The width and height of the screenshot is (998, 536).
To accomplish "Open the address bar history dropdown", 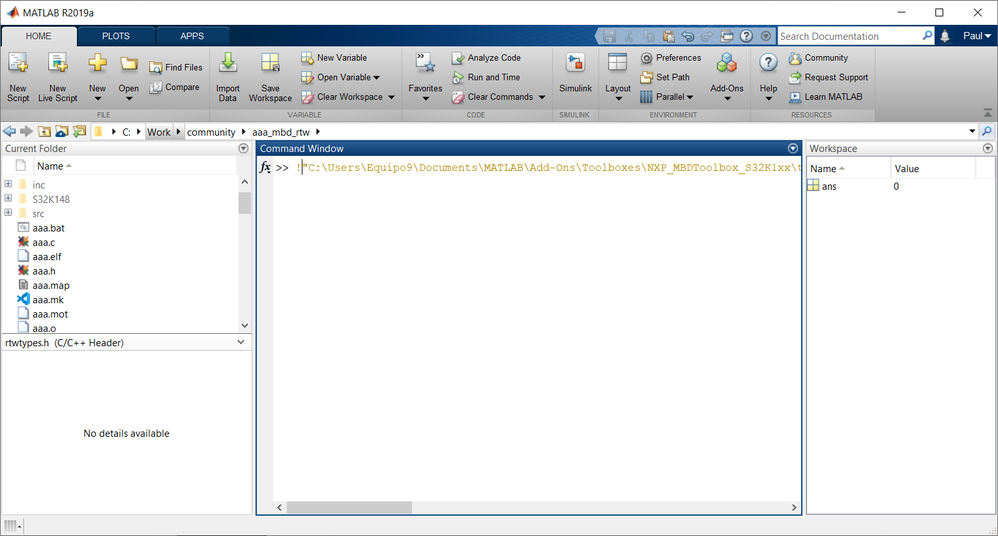I will 972,131.
